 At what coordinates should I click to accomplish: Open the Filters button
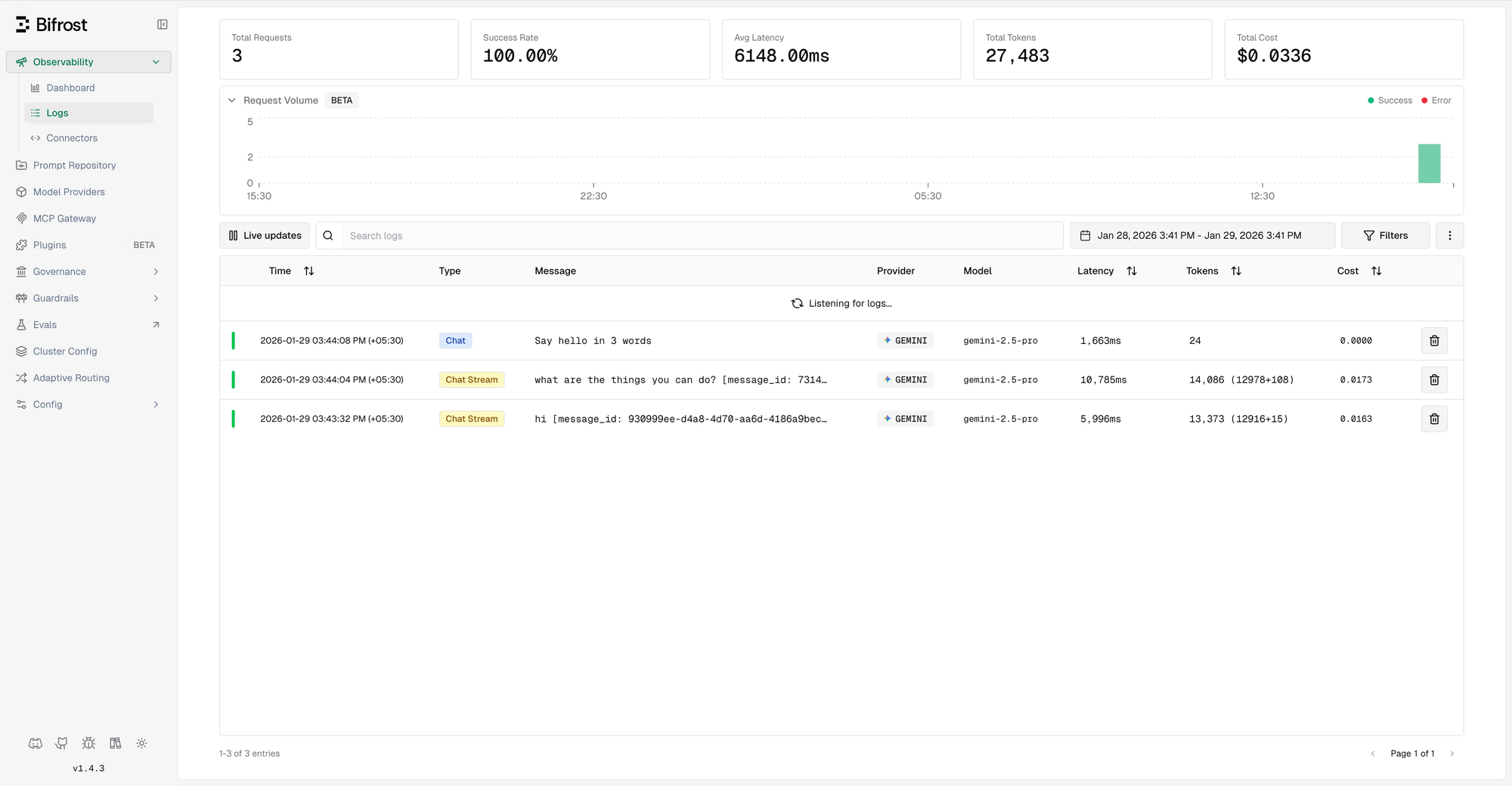pos(1385,236)
